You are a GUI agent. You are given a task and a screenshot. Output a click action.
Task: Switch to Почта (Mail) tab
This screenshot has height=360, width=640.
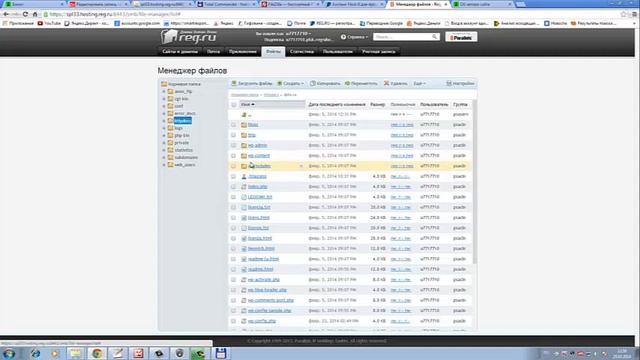click(213, 52)
